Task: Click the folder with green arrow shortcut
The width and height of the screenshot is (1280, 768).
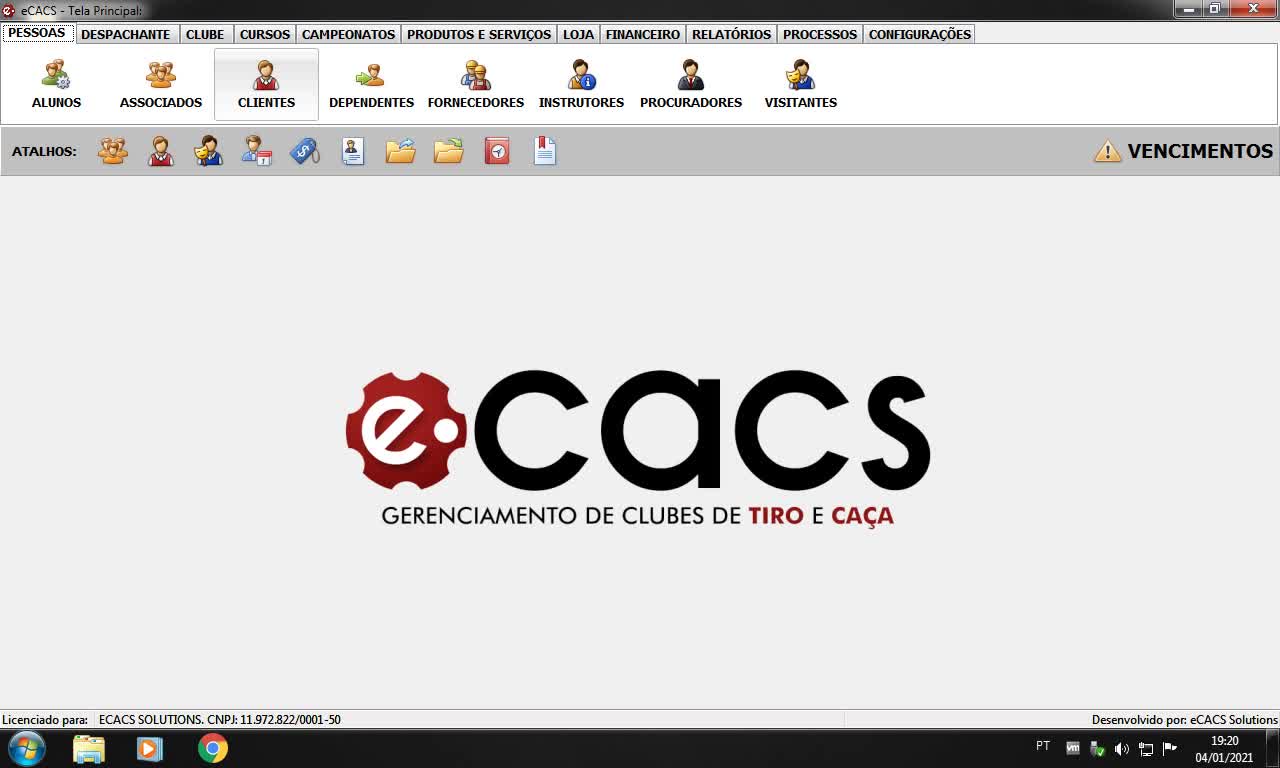Action: click(449, 151)
